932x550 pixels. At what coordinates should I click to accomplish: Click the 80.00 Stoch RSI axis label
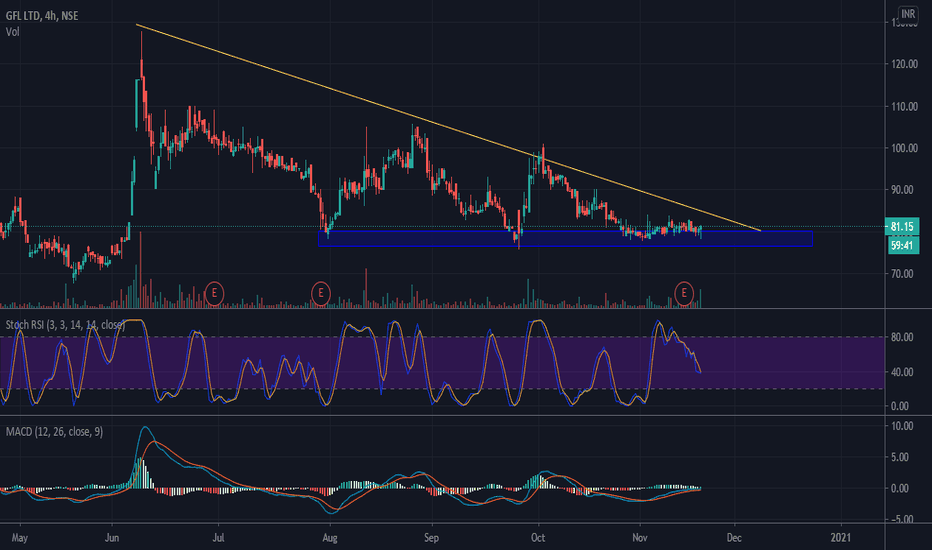click(x=902, y=337)
